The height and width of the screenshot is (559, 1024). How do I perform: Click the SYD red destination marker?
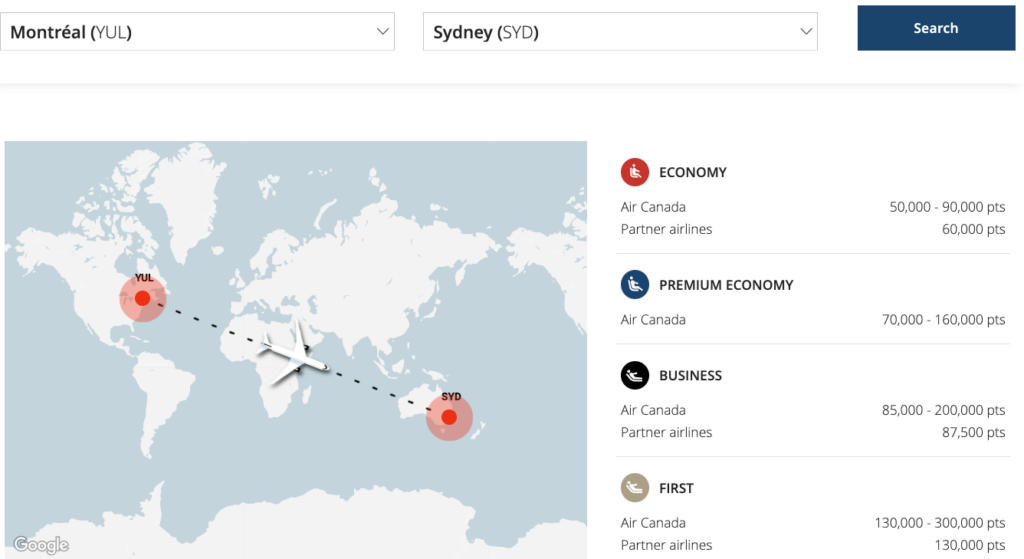tap(449, 417)
